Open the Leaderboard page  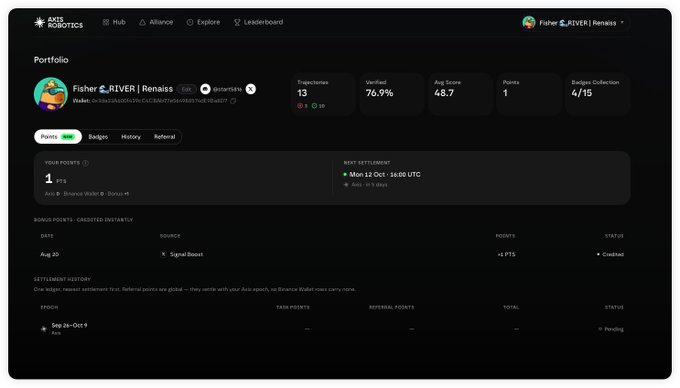tap(258, 22)
